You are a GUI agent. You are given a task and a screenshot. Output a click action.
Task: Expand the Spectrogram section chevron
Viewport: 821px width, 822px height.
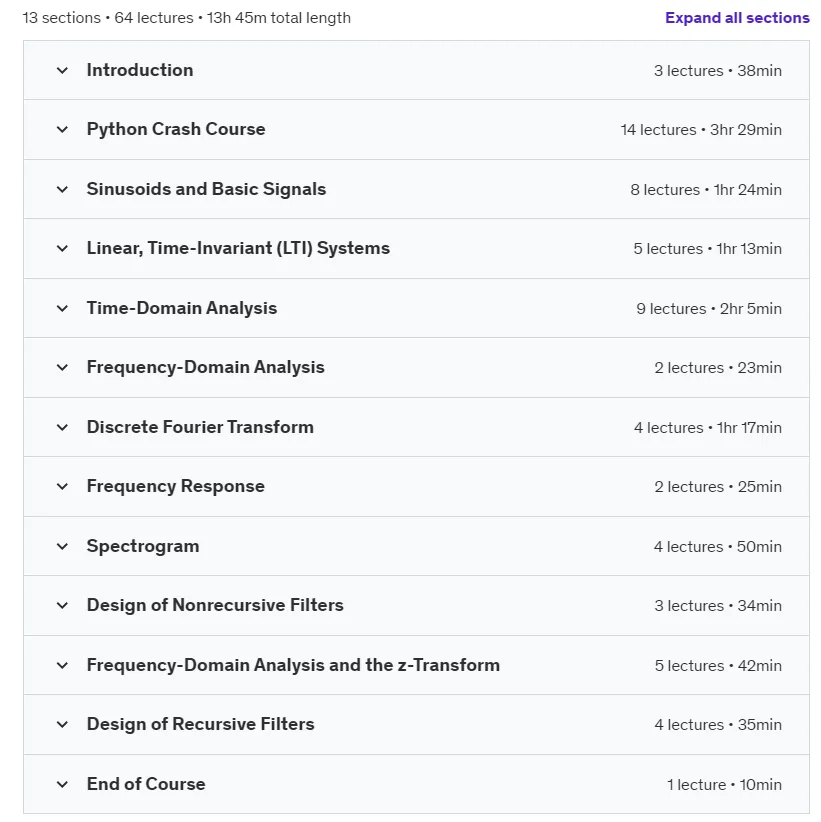[62, 546]
